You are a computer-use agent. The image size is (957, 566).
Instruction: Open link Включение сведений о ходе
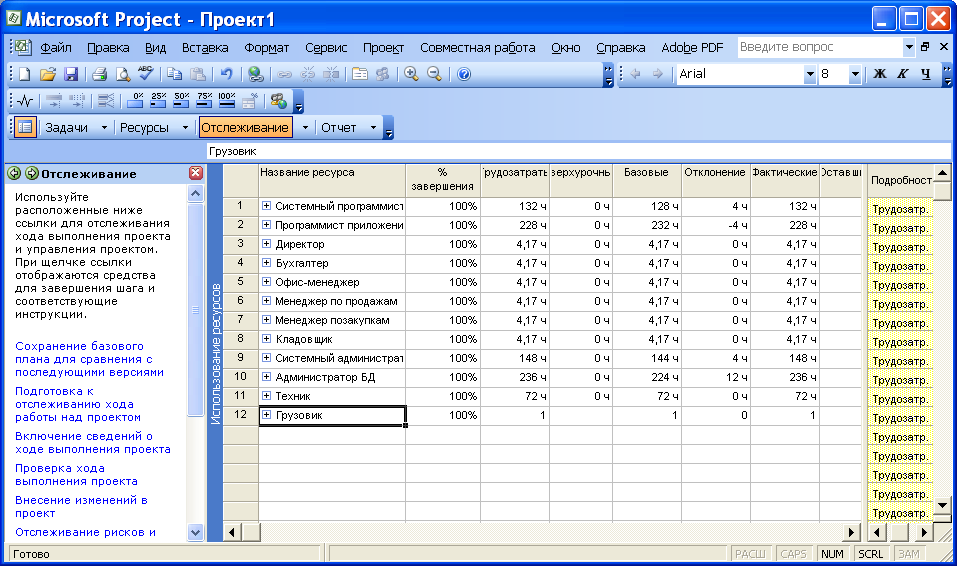click(x=93, y=443)
